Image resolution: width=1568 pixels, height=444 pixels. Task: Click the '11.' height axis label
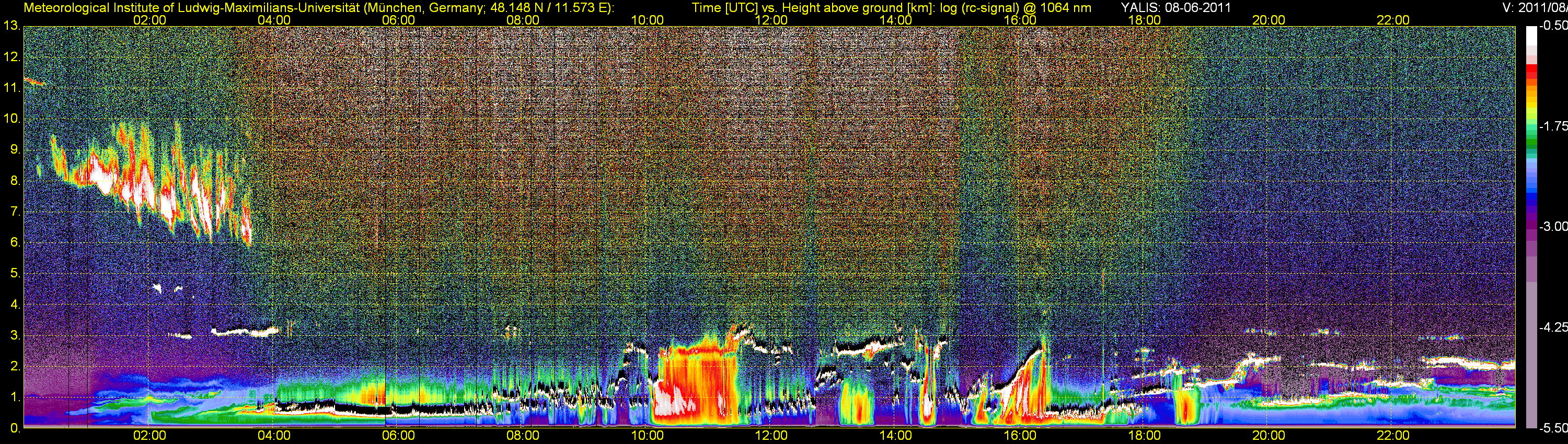(x=12, y=88)
